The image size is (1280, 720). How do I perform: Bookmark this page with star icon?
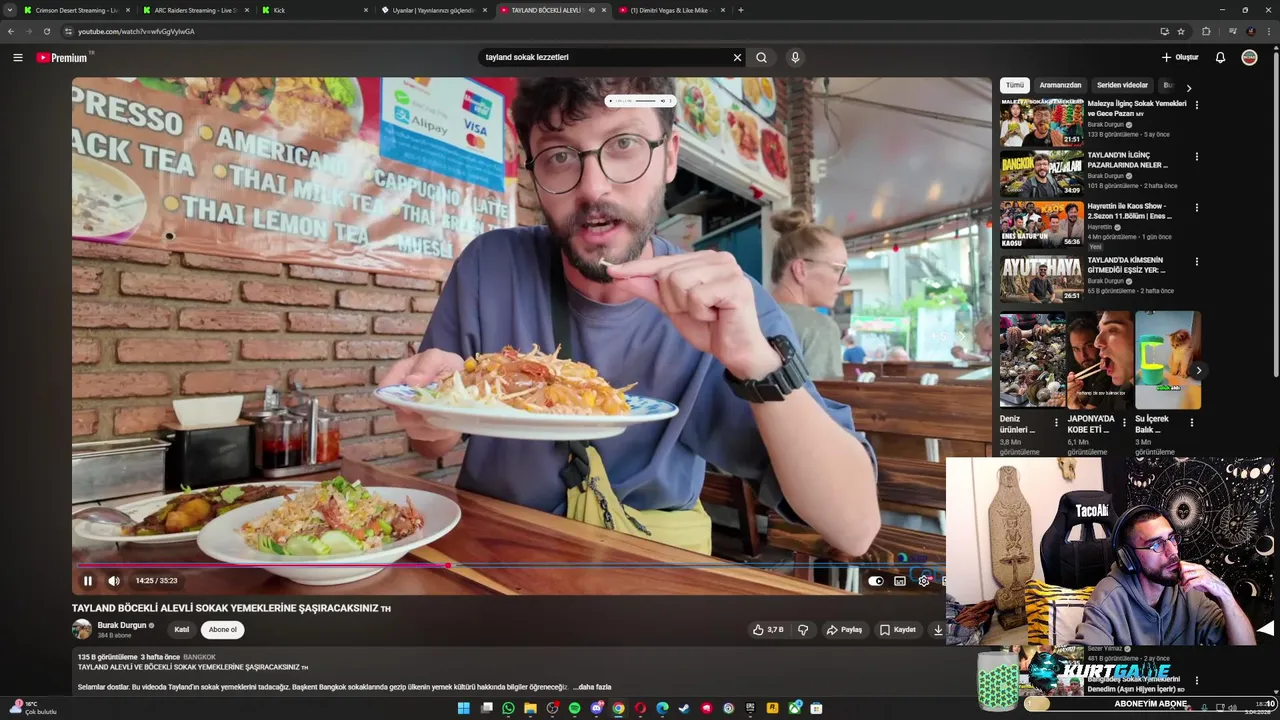click(x=1181, y=31)
